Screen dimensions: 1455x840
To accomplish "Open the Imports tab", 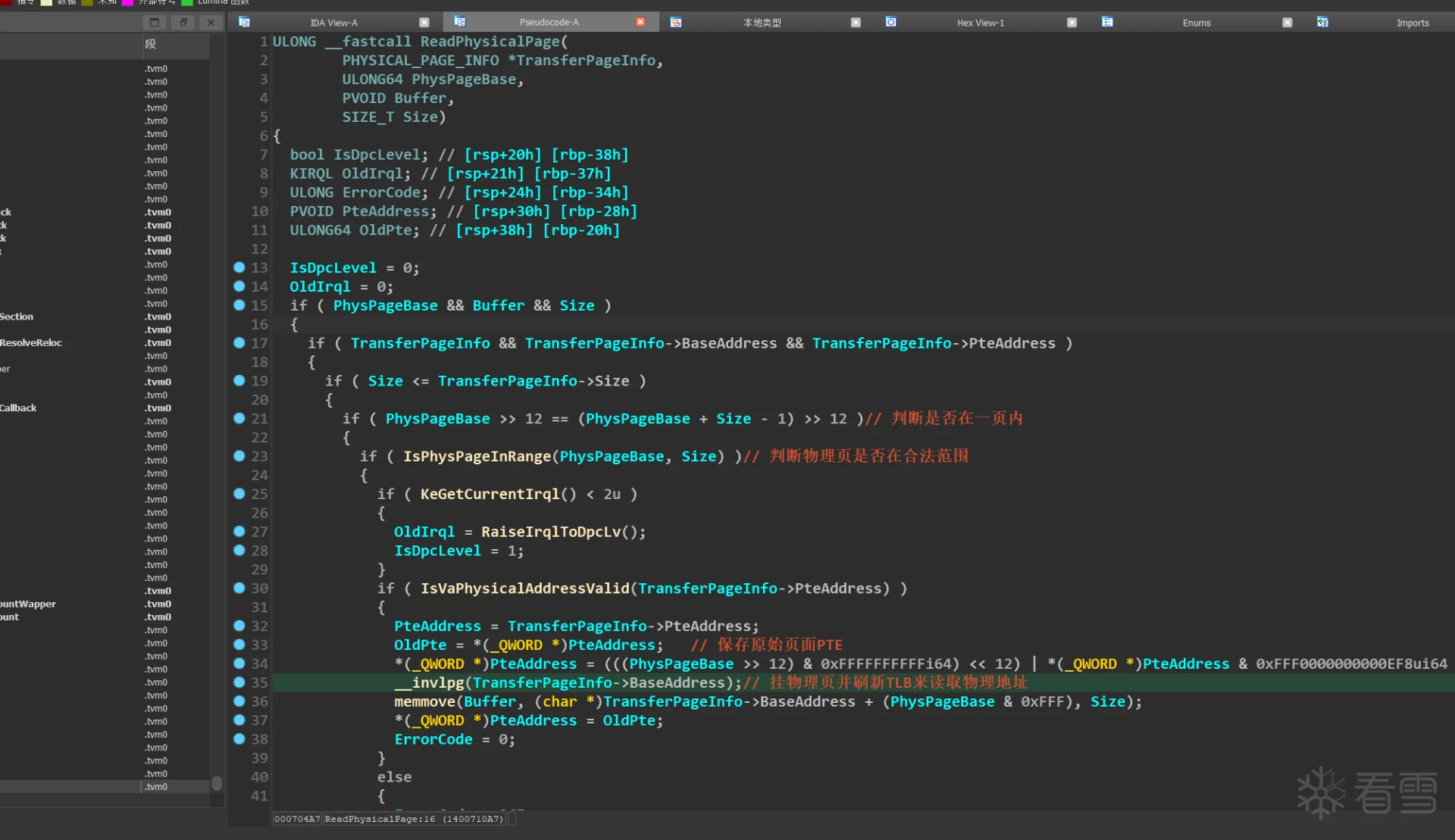I will (1412, 23).
